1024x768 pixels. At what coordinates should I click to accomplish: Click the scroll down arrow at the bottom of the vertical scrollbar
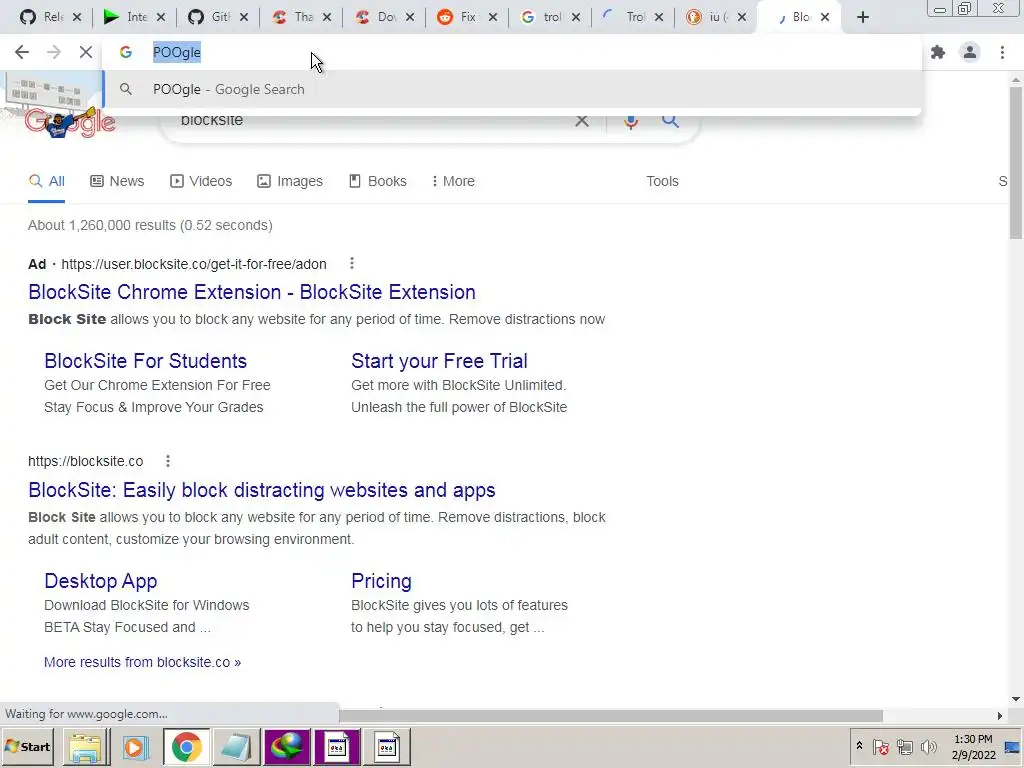coord(1016,699)
